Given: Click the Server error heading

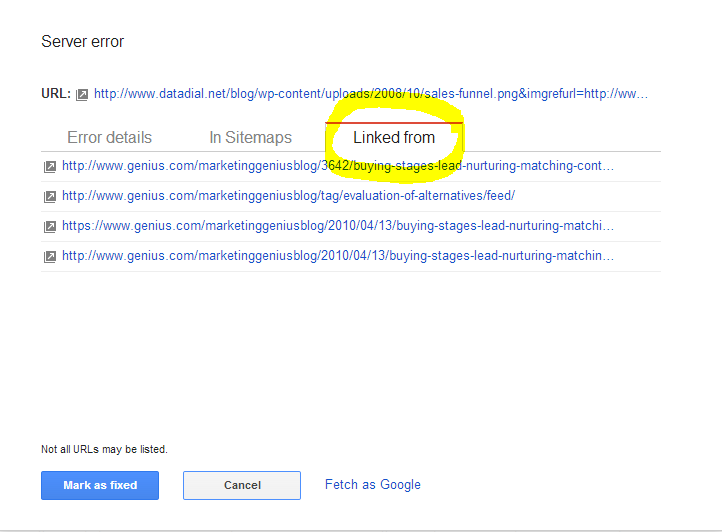Looking at the screenshot, I should (x=82, y=41).
